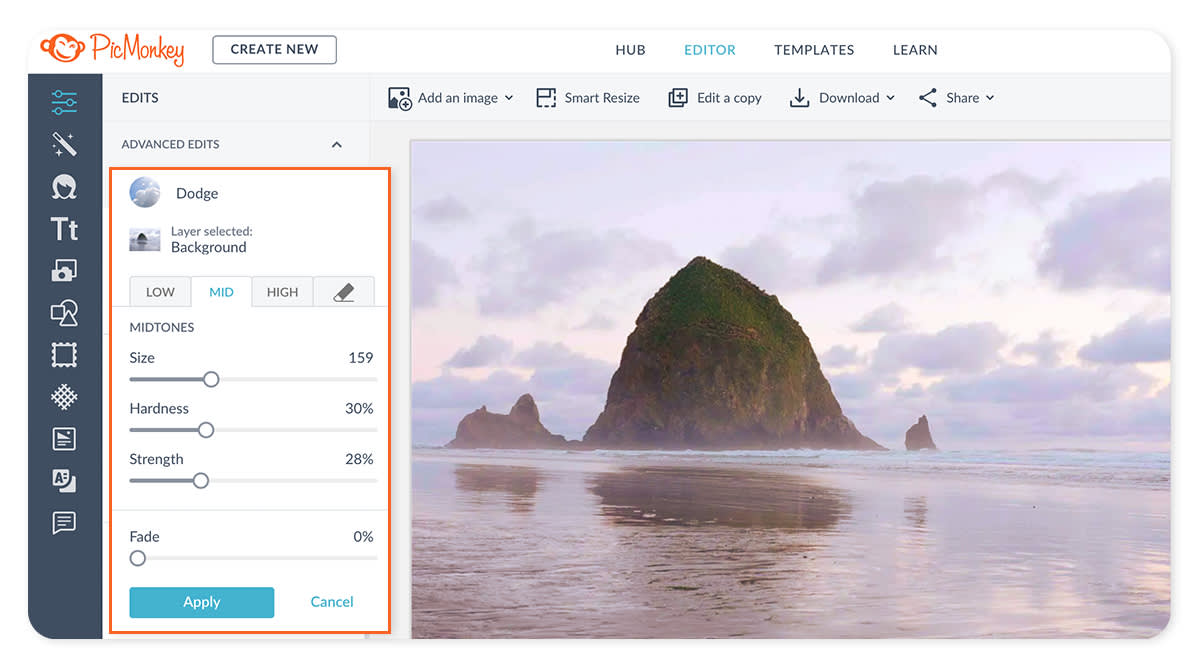
Task: Click the EDITS panel heading
Action: pos(140,98)
